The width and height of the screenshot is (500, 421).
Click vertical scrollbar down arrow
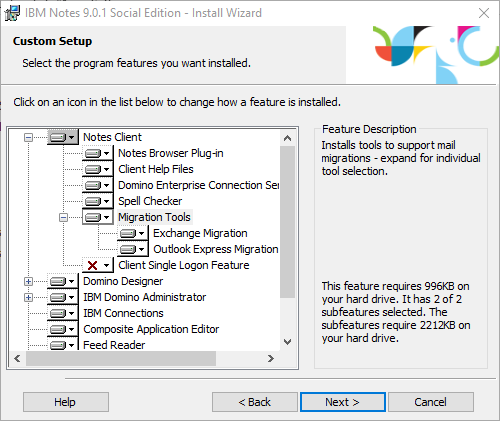[x=288, y=342]
